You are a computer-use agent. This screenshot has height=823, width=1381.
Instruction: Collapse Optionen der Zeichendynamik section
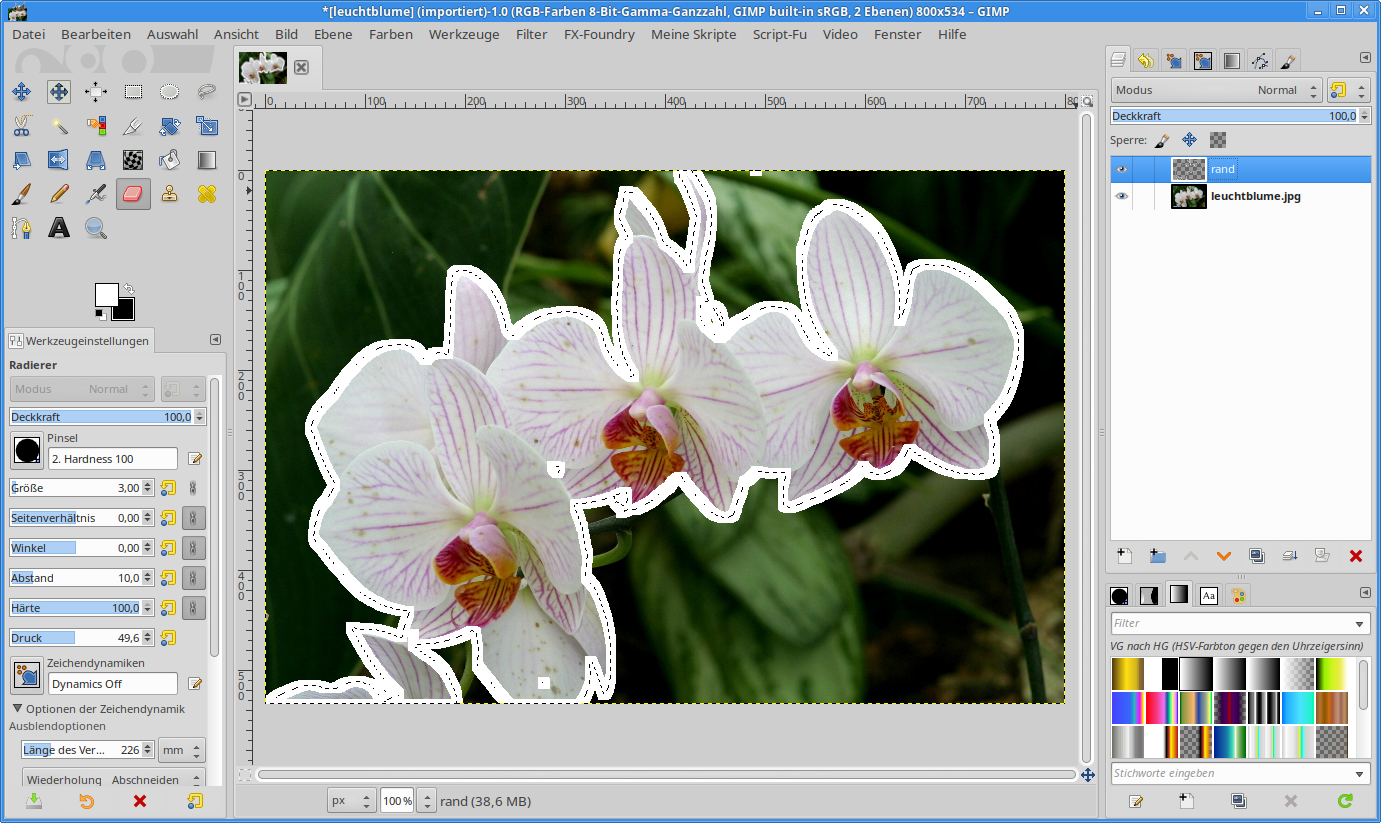(x=17, y=709)
